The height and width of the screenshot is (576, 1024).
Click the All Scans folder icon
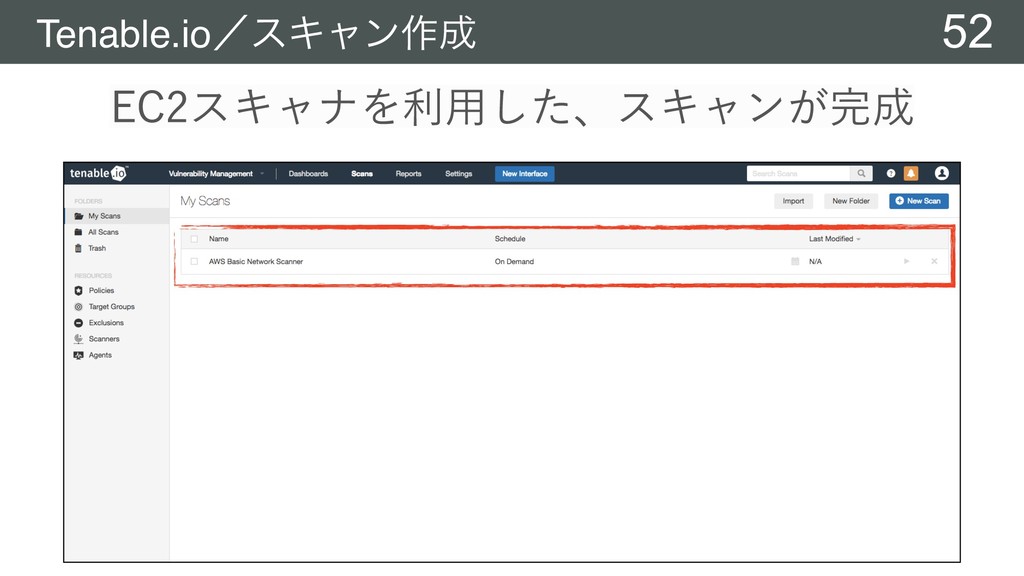click(78, 232)
